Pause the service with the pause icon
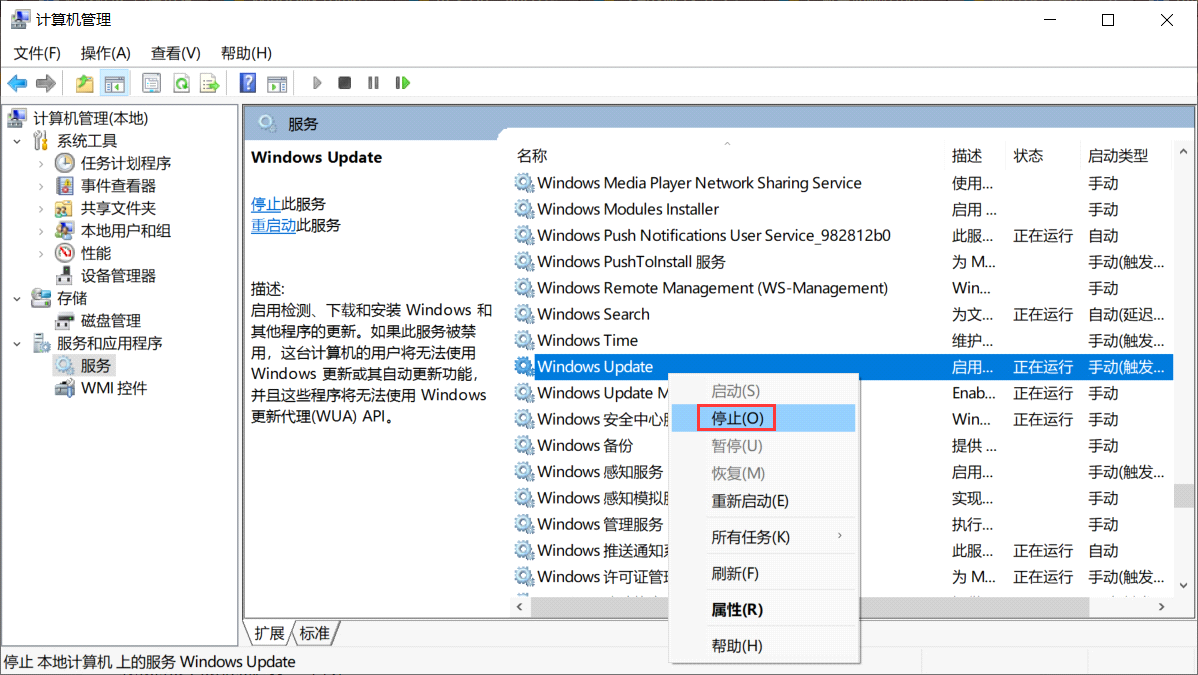The width and height of the screenshot is (1198, 675). tap(371, 82)
